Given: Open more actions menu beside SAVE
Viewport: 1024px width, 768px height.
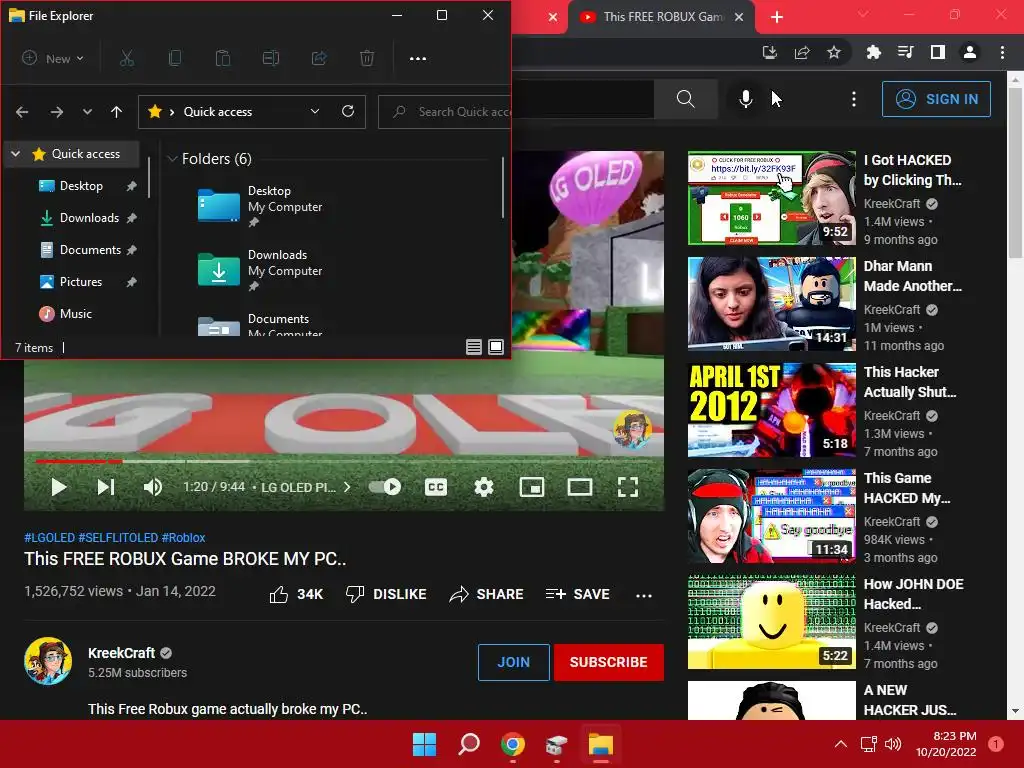Looking at the screenshot, I should click(644, 595).
